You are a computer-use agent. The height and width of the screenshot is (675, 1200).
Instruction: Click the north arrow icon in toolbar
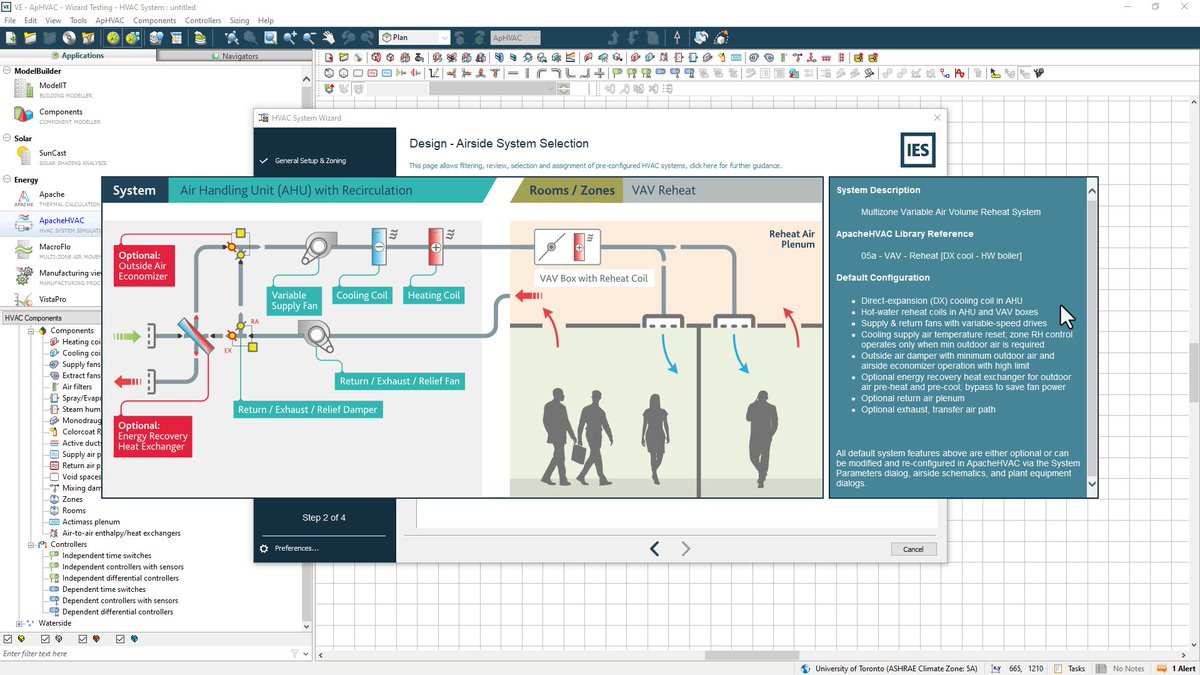coord(678,38)
